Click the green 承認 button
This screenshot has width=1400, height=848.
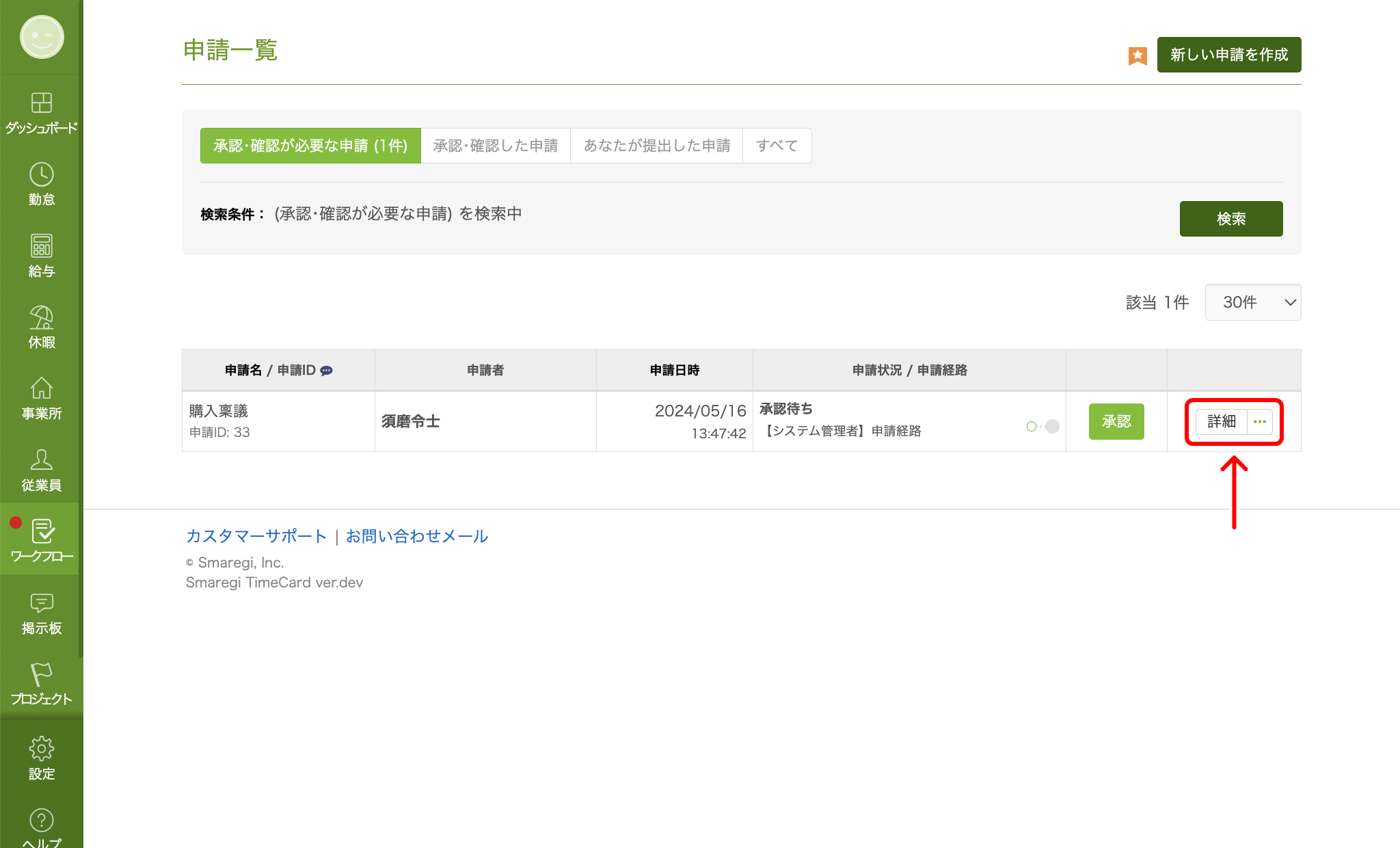coord(1116,421)
